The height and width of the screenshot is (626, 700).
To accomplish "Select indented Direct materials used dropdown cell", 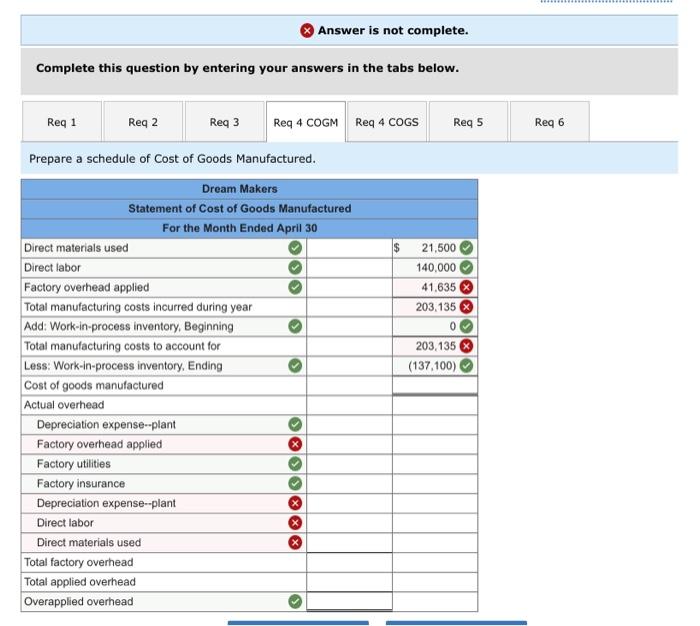I will [x=164, y=542].
